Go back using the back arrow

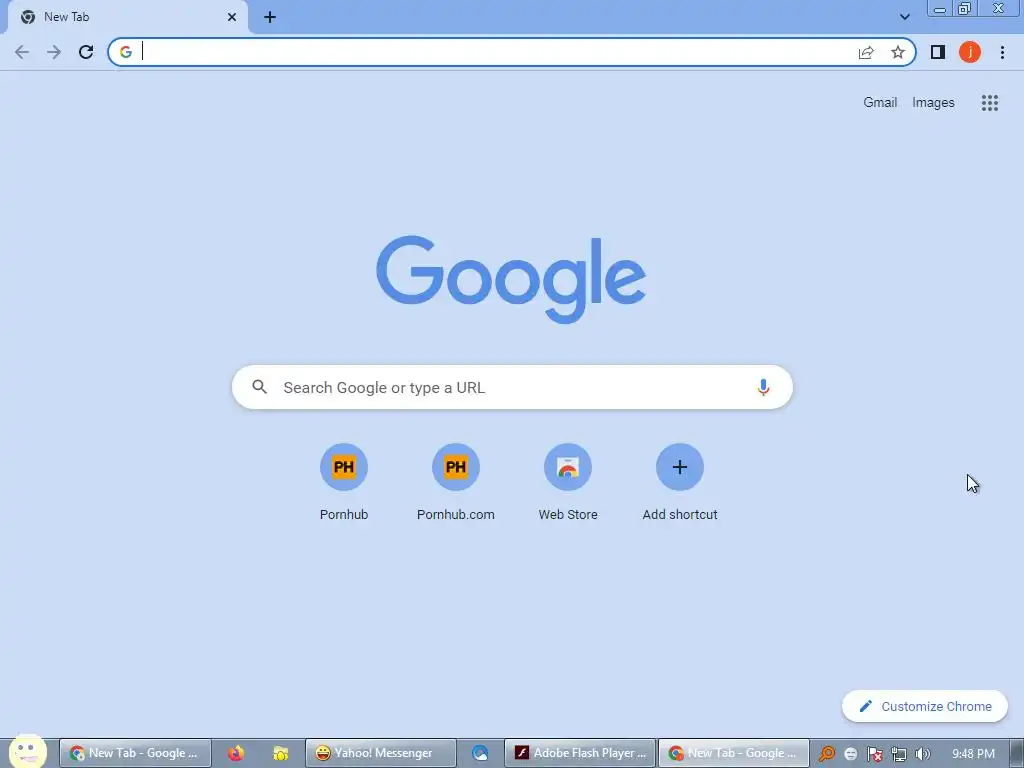[x=22, y=52]
